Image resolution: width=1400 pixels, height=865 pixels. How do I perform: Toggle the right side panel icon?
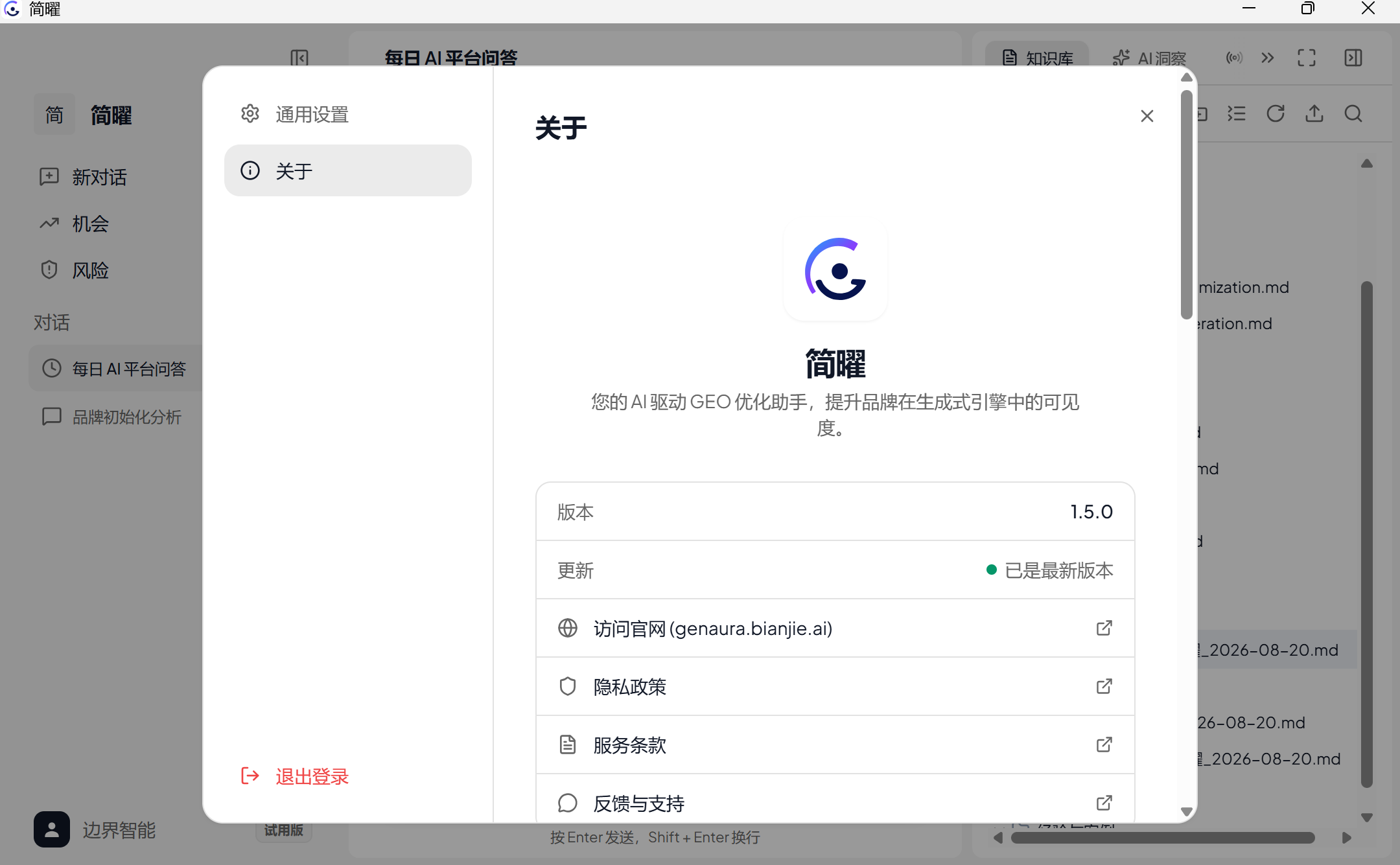[1353, 58]
